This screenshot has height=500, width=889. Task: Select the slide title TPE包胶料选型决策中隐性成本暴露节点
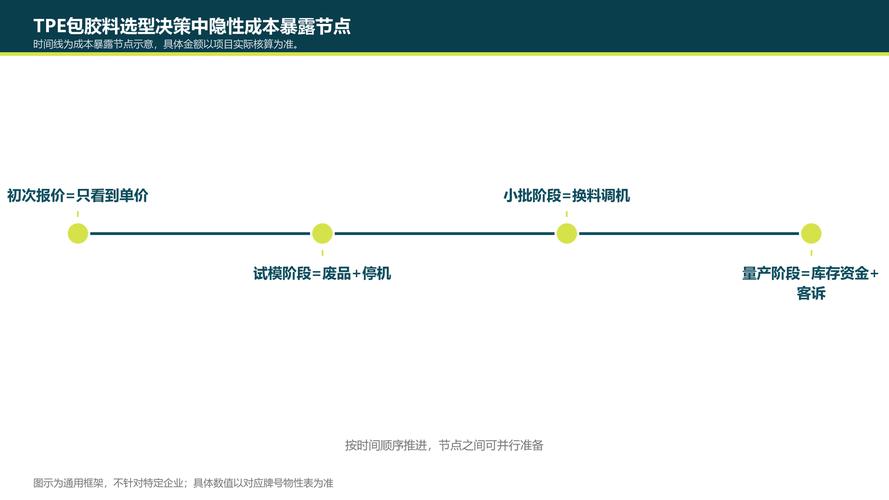click(192, 26)
